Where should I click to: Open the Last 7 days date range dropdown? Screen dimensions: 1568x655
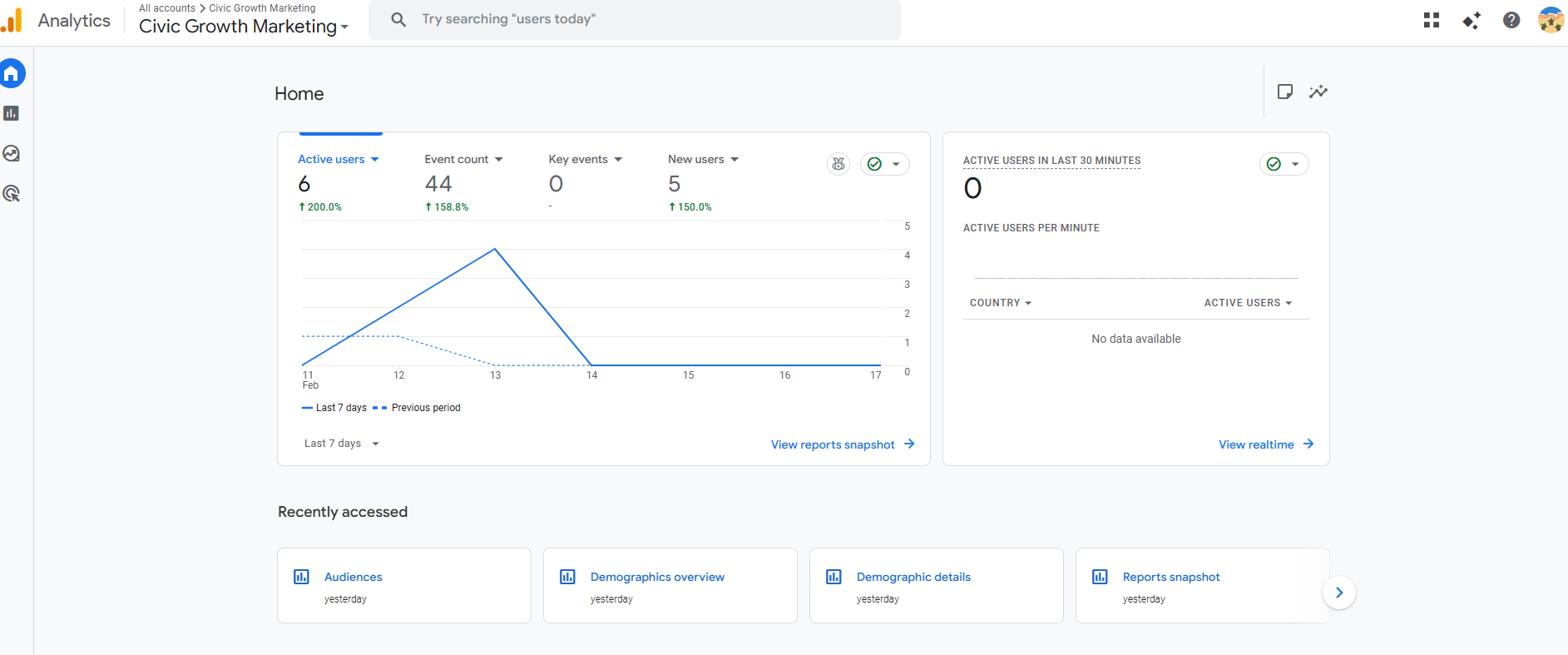pos(342,444)
